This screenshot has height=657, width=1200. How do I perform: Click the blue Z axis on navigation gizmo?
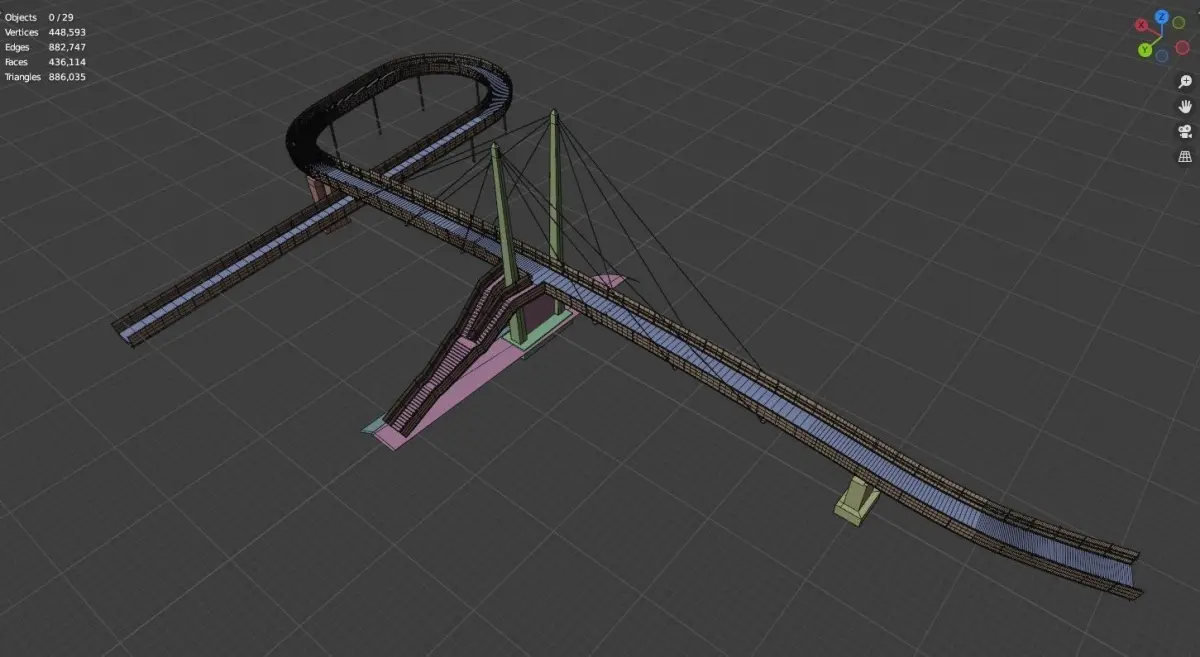(1162, 17)
